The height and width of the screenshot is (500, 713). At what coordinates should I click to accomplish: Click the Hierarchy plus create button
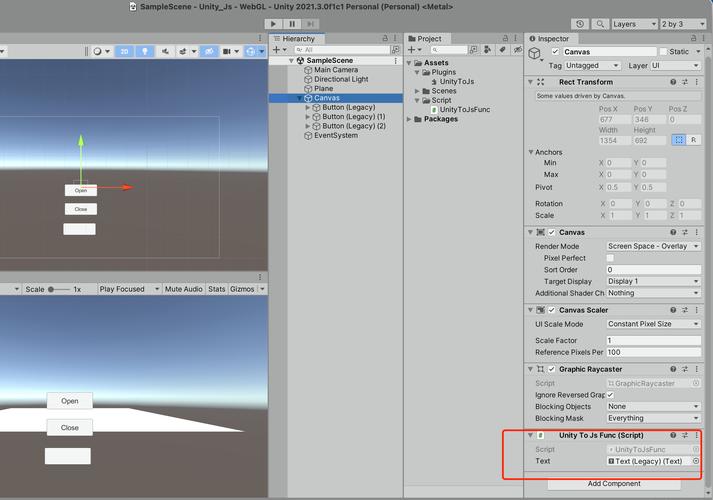pyautogui.click(x=279, y=50)
